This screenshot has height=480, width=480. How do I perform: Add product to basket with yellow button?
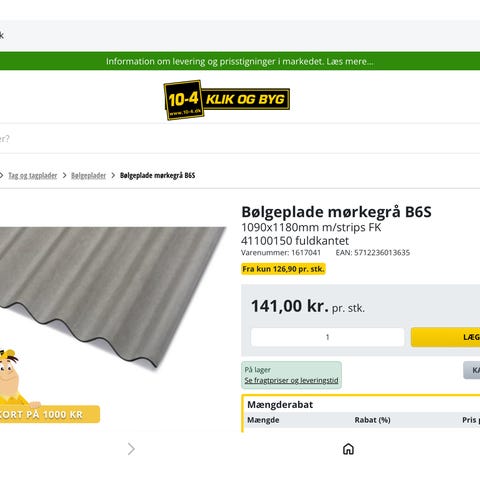tap(446, 337)
